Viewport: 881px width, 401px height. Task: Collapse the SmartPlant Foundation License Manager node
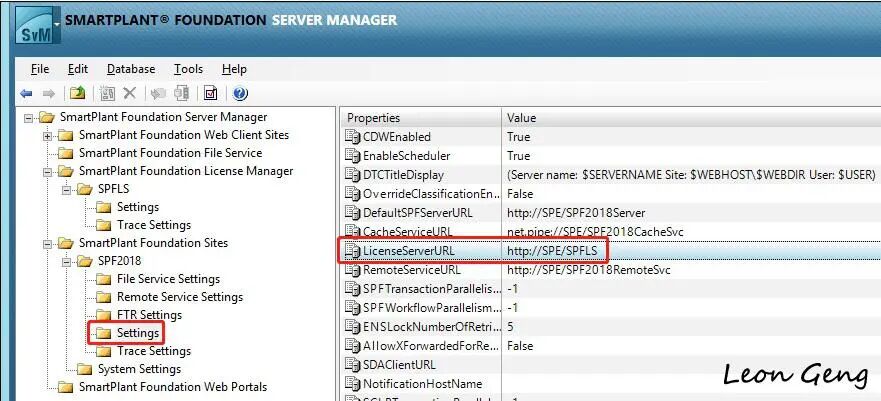point(47,171)
